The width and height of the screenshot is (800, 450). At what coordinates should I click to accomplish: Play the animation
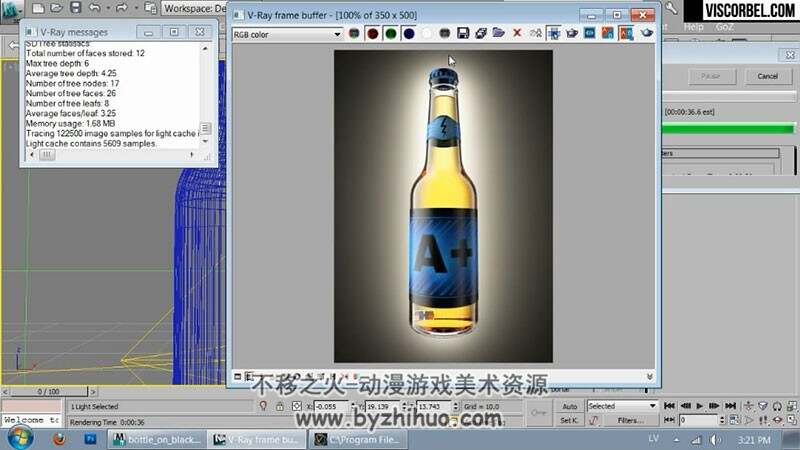(x=700, y=406)
